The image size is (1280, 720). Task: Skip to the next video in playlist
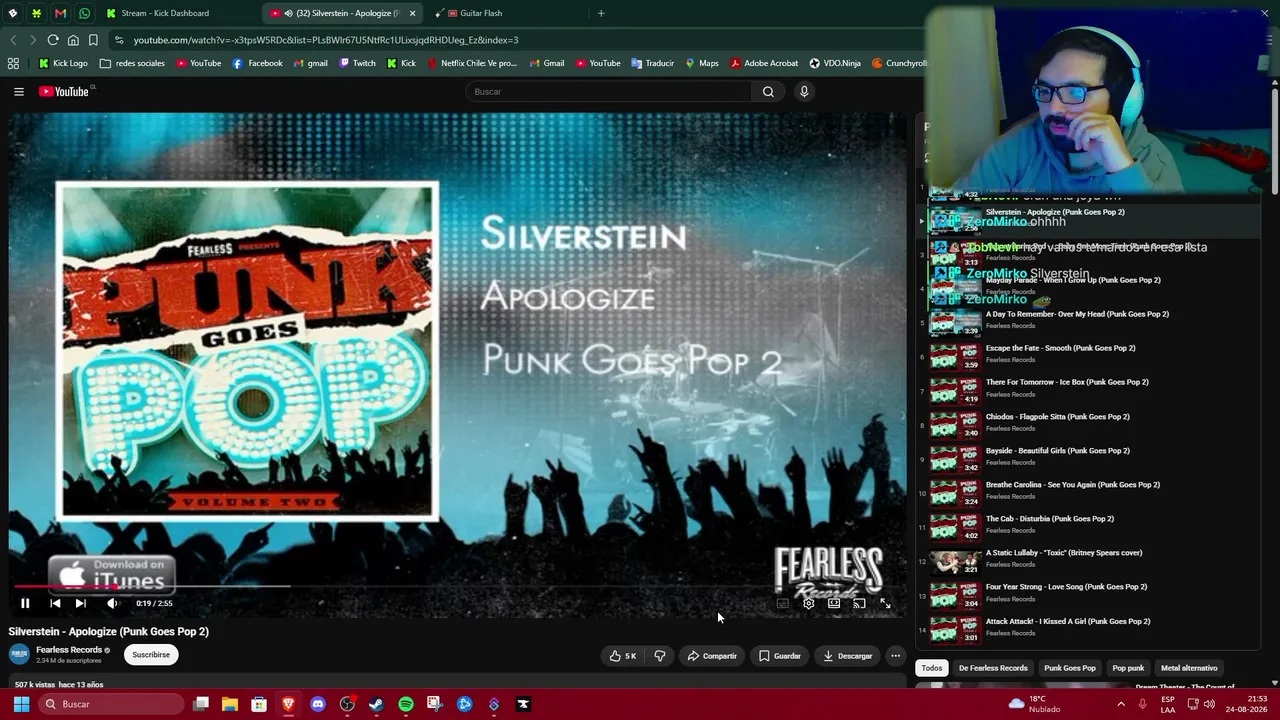[80, 603]
